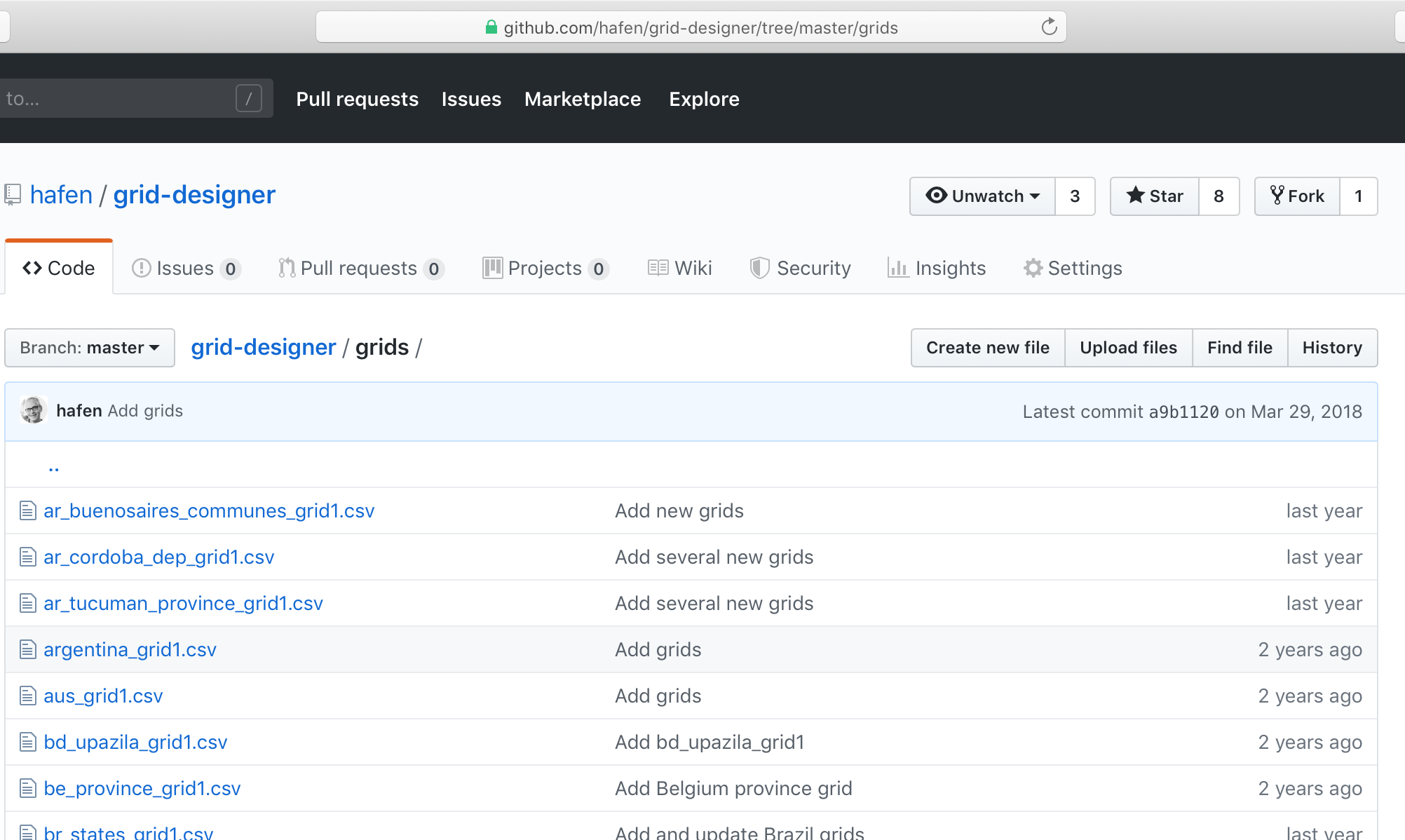Open the argentina_grid1.csv file
This screenshot has width=1405, height=840.
[130, 649]
